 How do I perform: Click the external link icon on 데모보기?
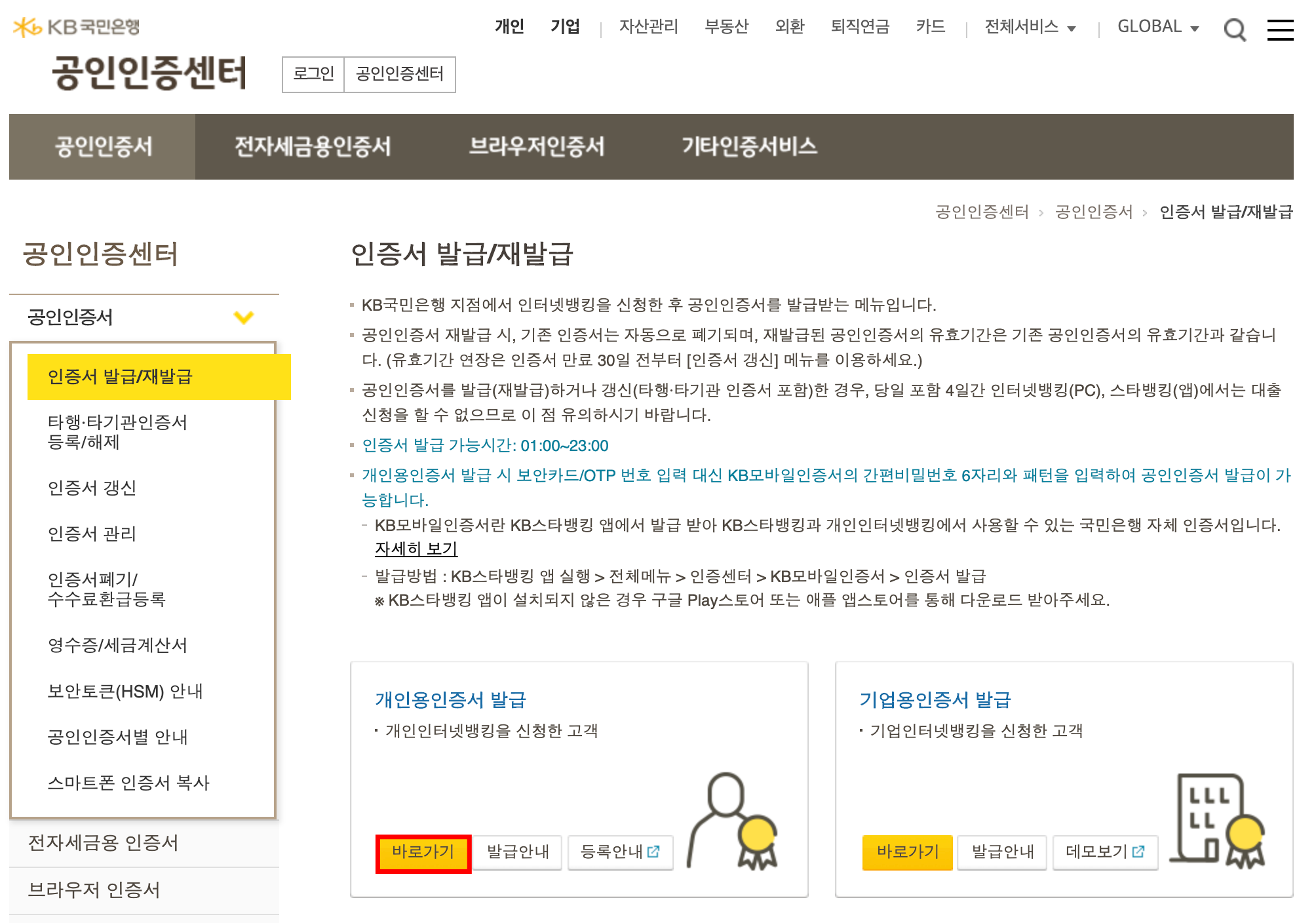1138,852
